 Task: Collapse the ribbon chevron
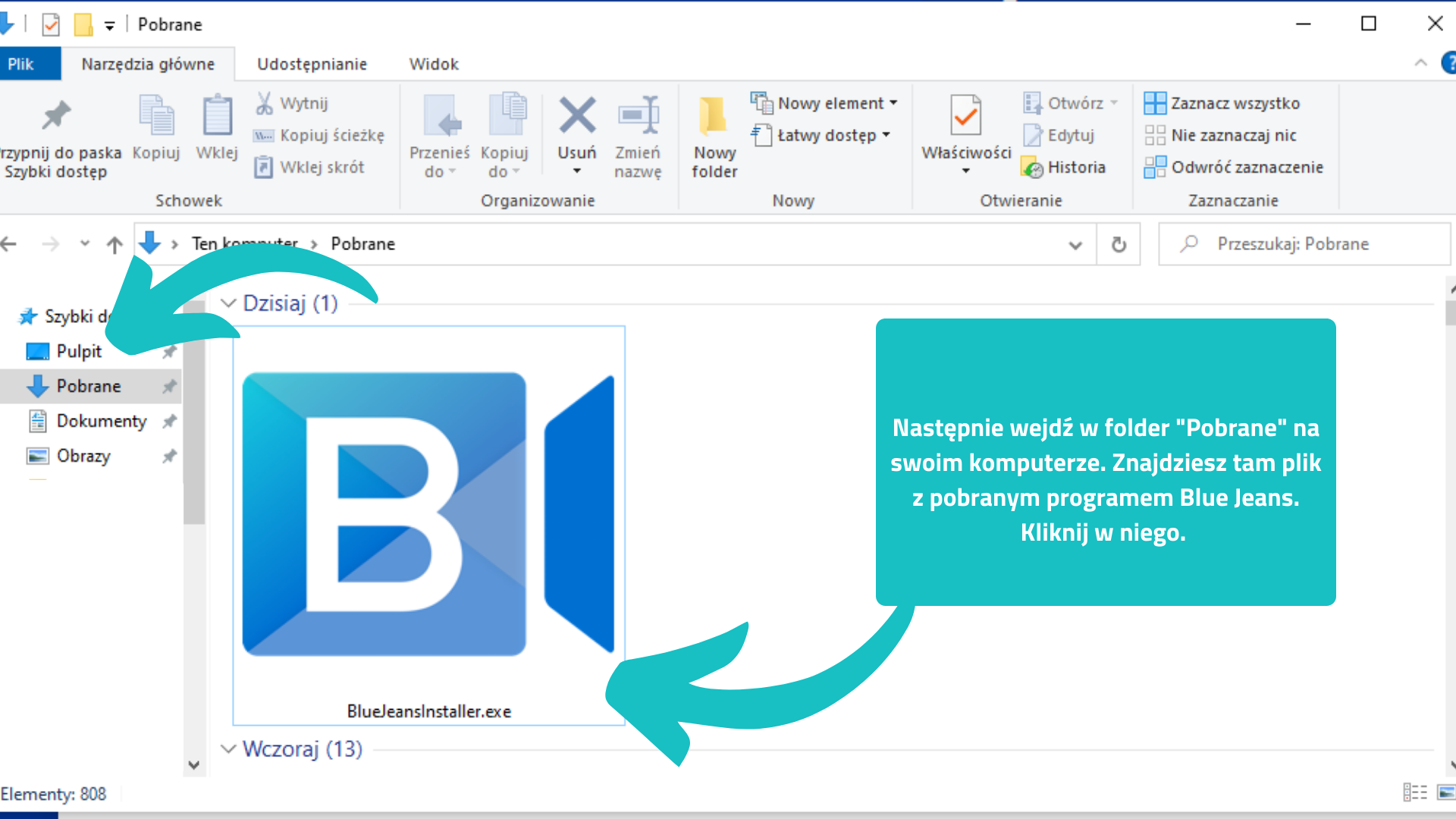[x=1420, y=63]
